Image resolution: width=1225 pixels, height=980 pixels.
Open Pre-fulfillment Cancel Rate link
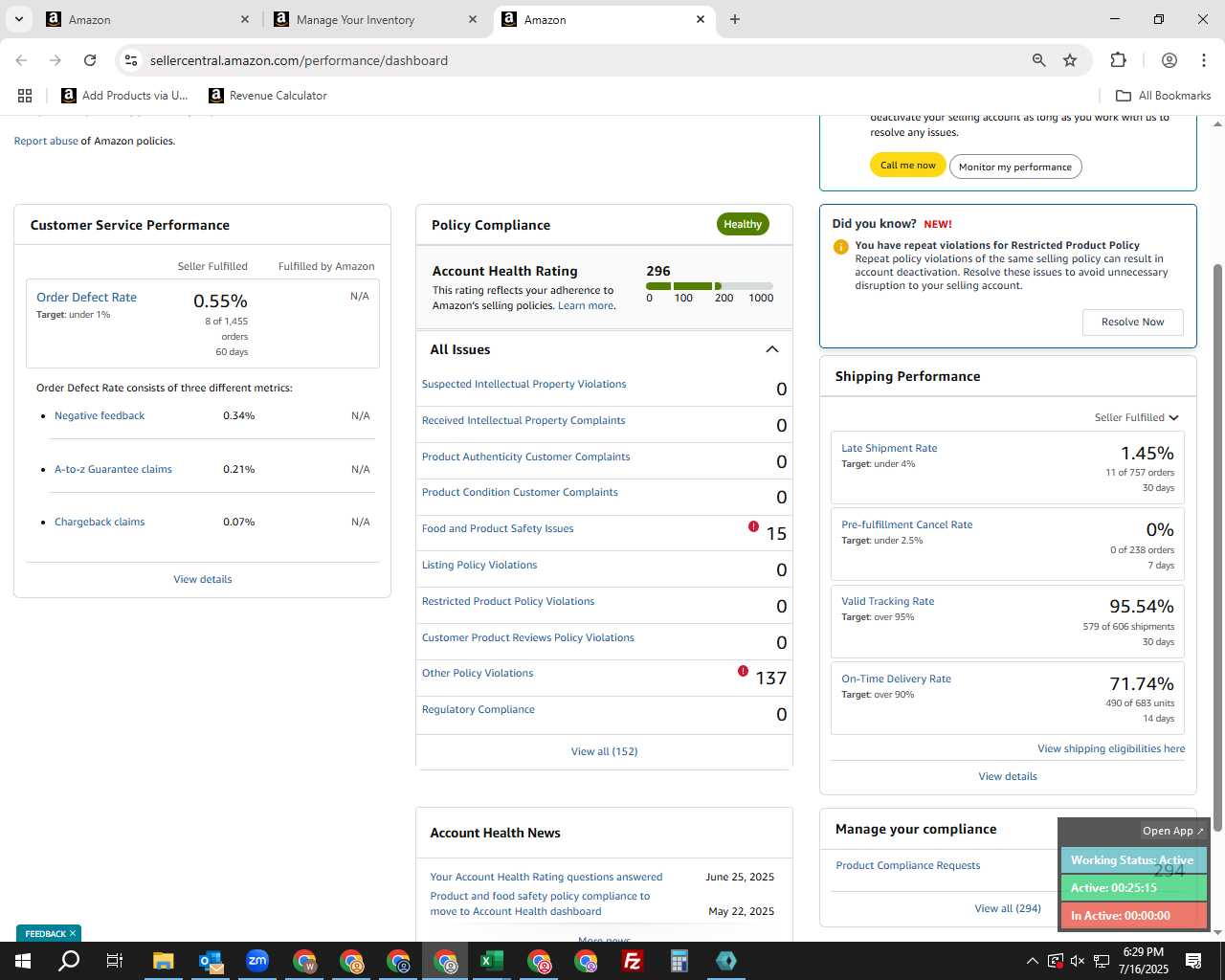point(906,524)
